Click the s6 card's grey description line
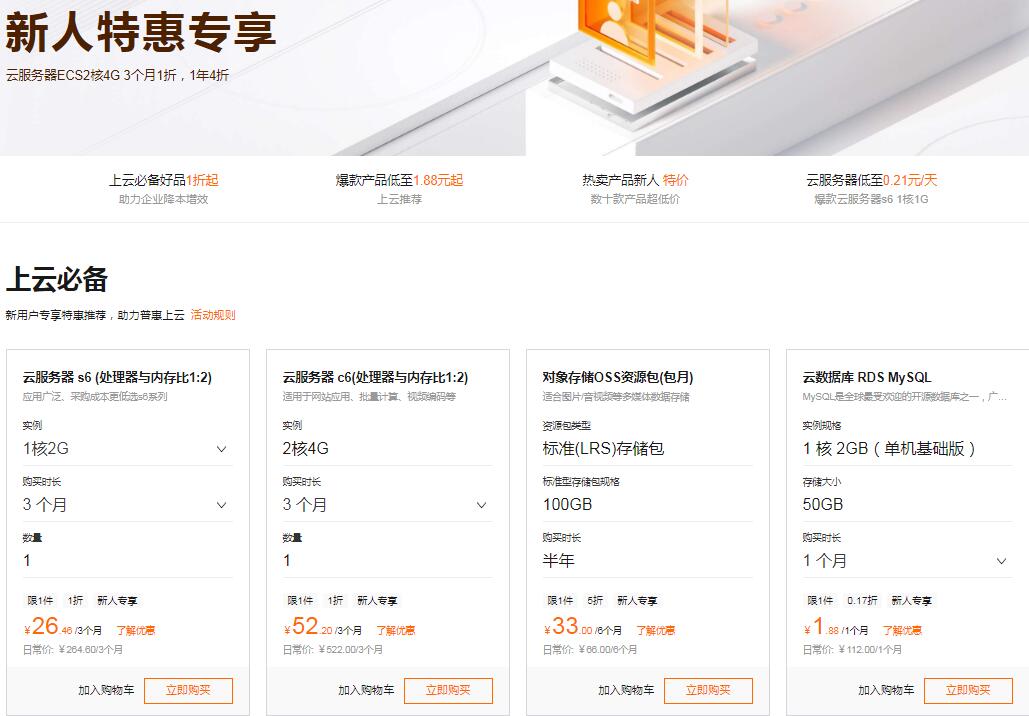 click(95, 396)
